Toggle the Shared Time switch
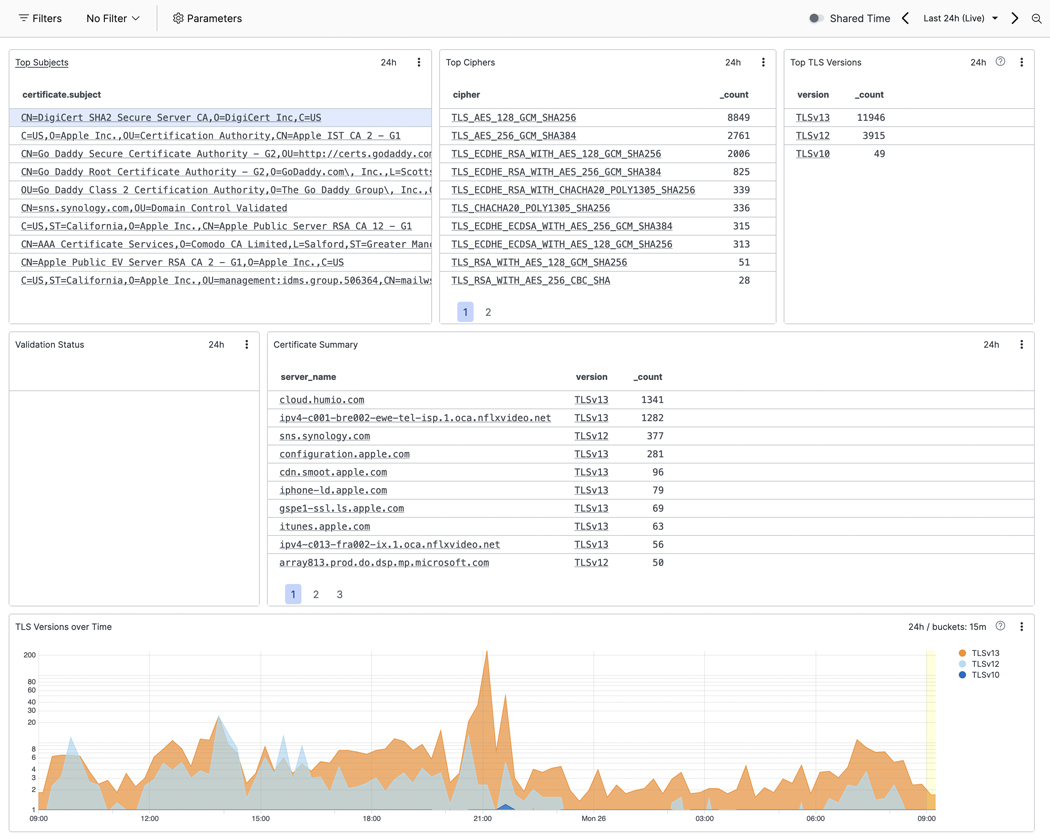Viewport: 1050px width, 839px height. click(x=816, y=18)
